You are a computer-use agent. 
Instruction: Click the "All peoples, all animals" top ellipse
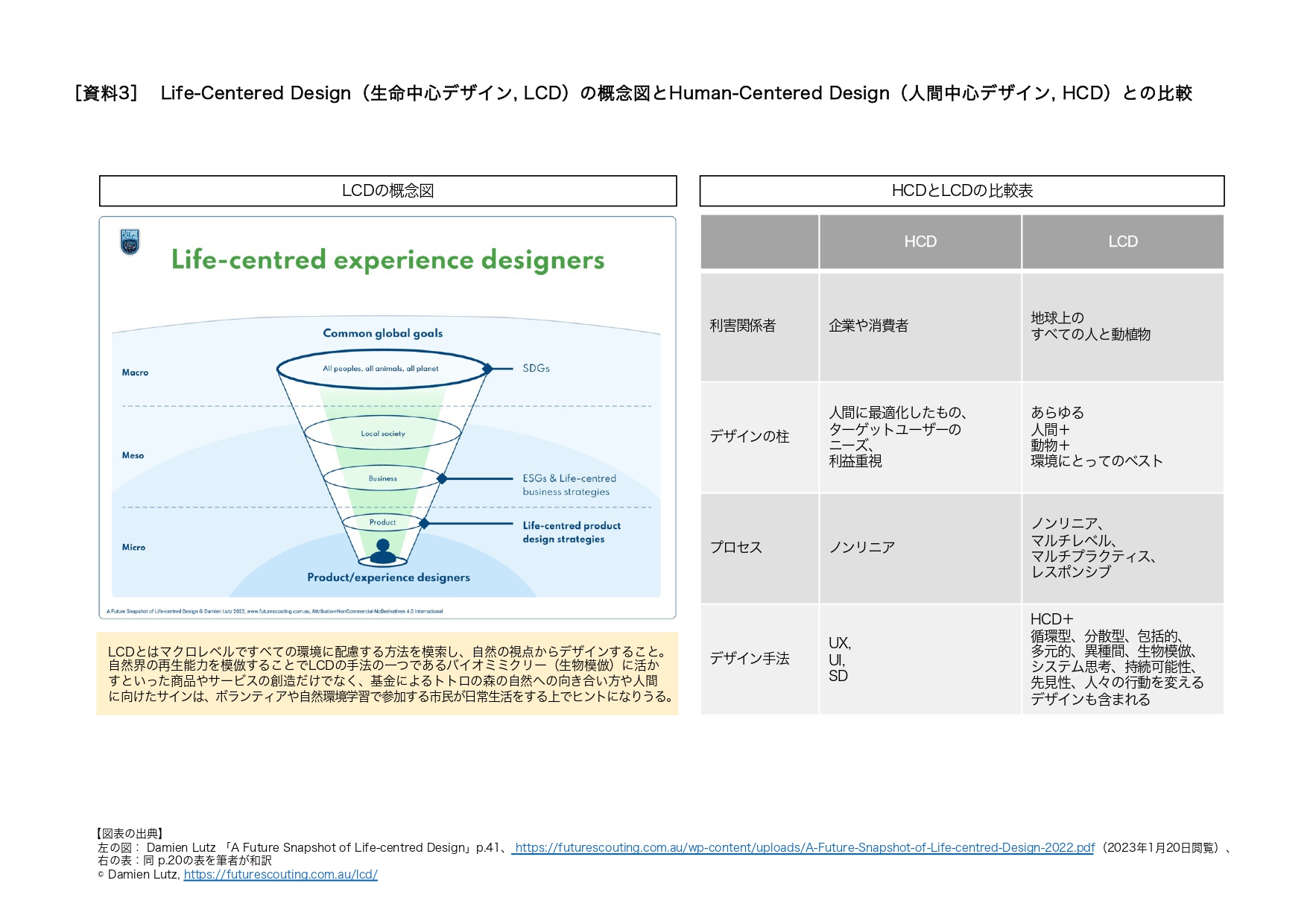381,369
